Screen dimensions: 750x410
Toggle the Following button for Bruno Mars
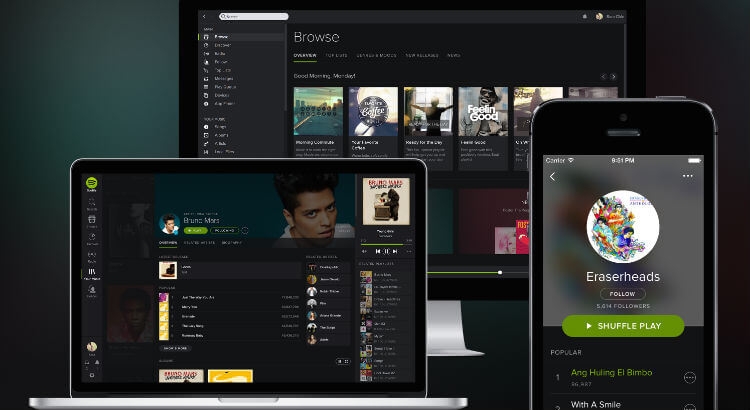[x=224, y=231]
